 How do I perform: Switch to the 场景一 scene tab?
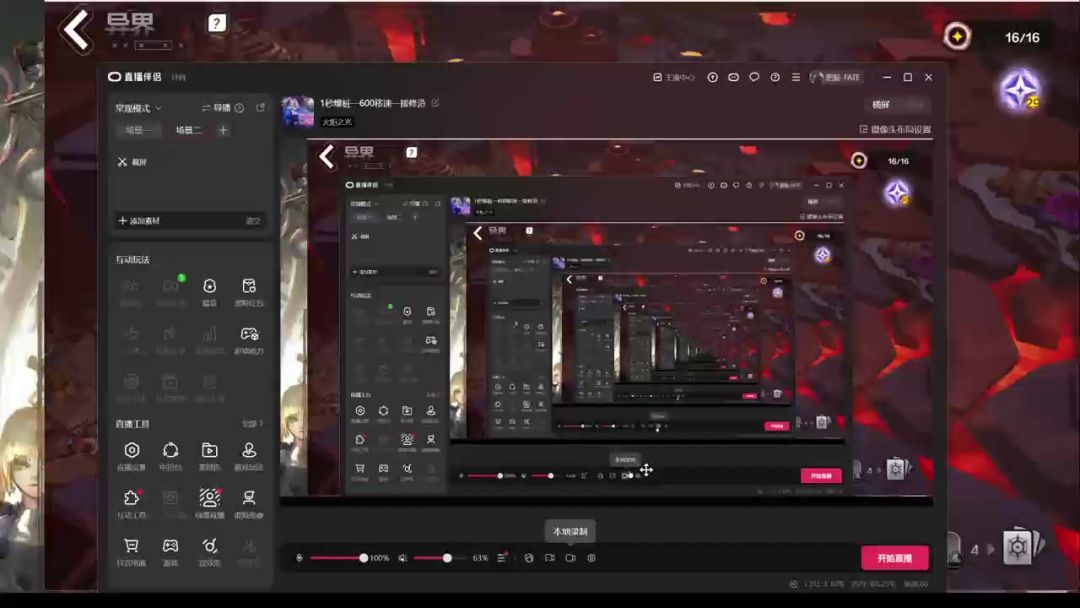[138, 130]
